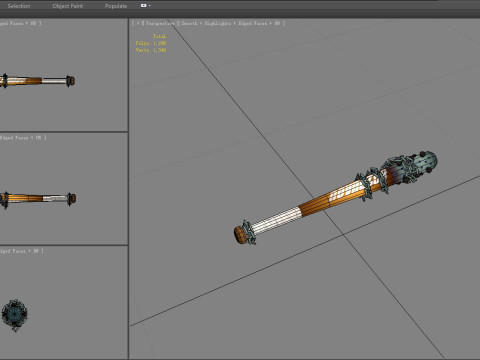Click the Verts count statistic
This screenshot has height=360, width=480.
coord(151,50)
